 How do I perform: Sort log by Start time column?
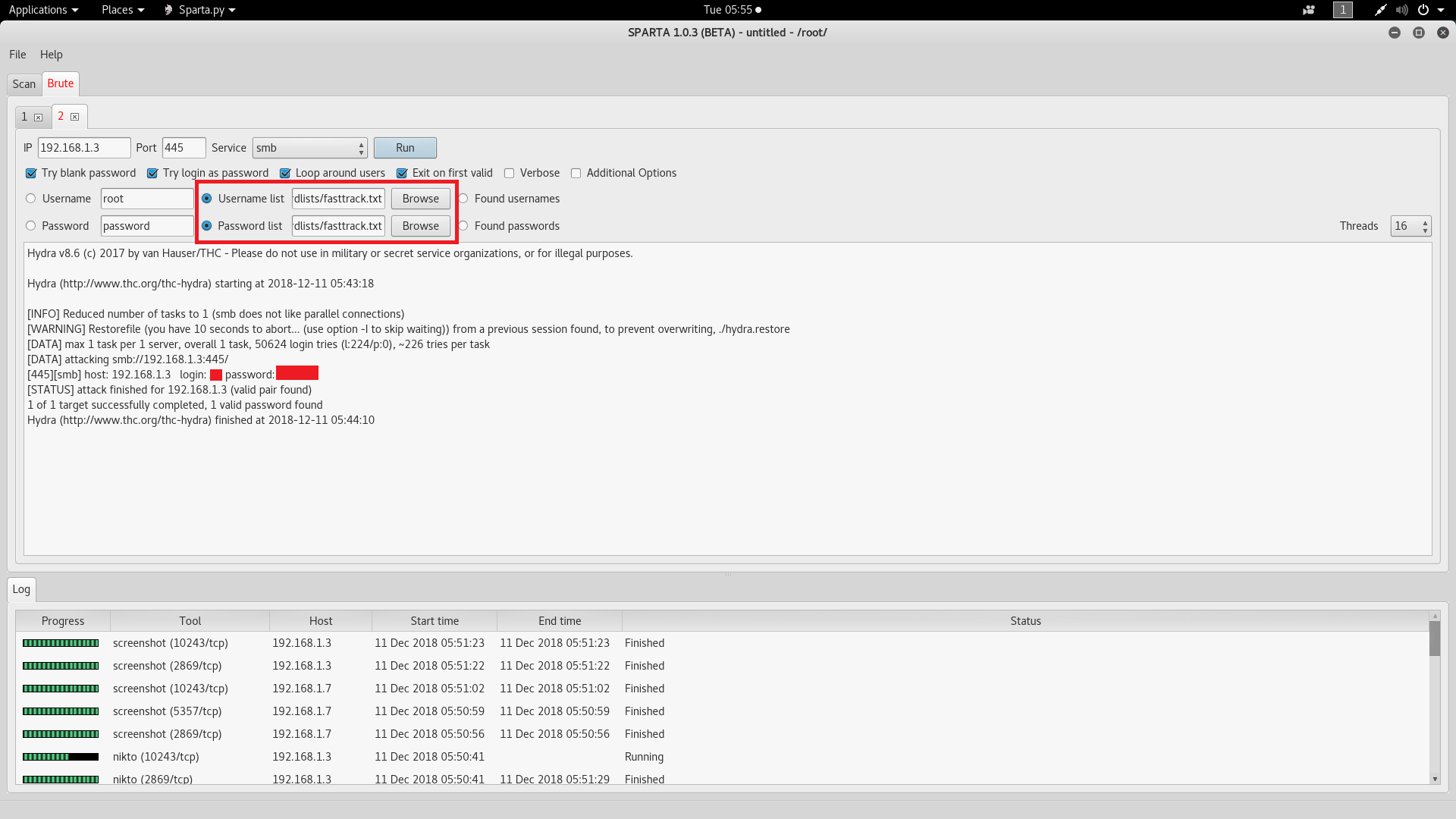point(435,621)
